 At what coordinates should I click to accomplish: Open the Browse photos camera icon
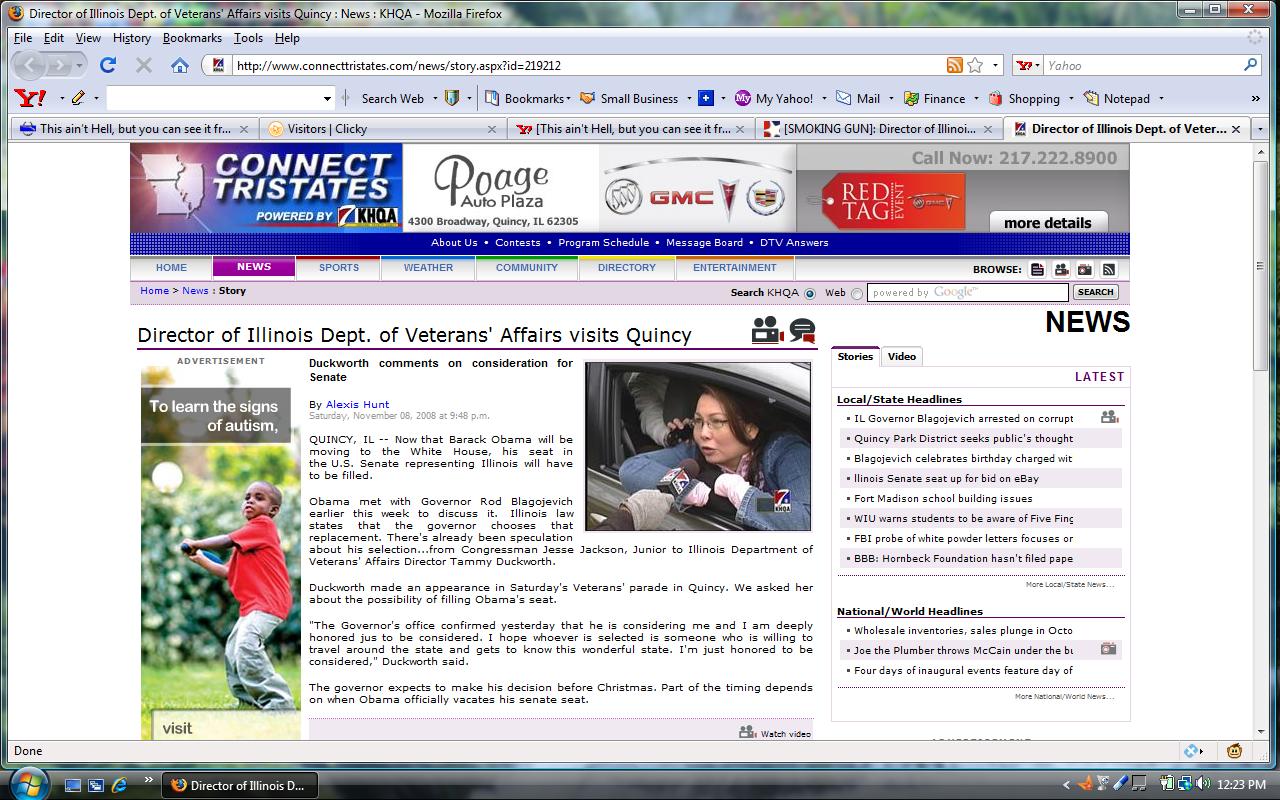tap(1085, 269)
